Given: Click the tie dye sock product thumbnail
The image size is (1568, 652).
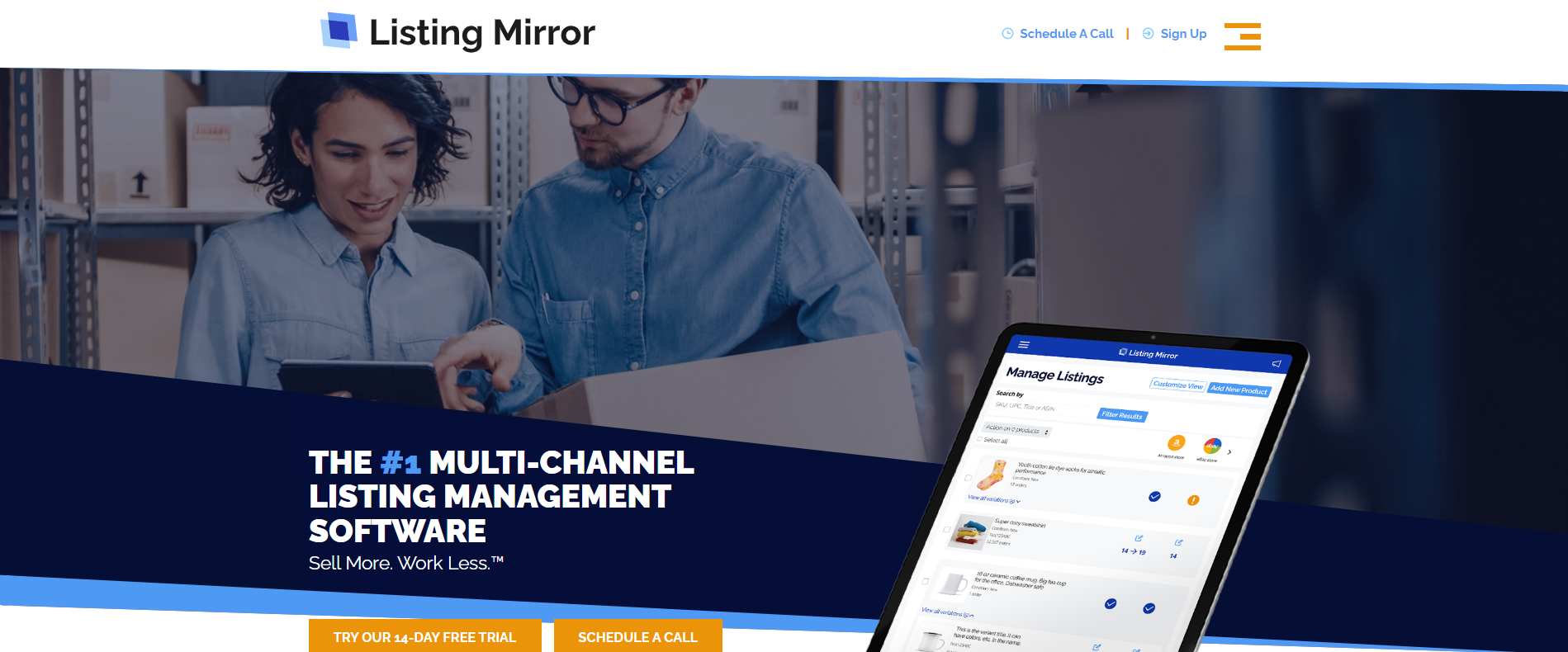Looking at the screenshot, I should [991, 475].
